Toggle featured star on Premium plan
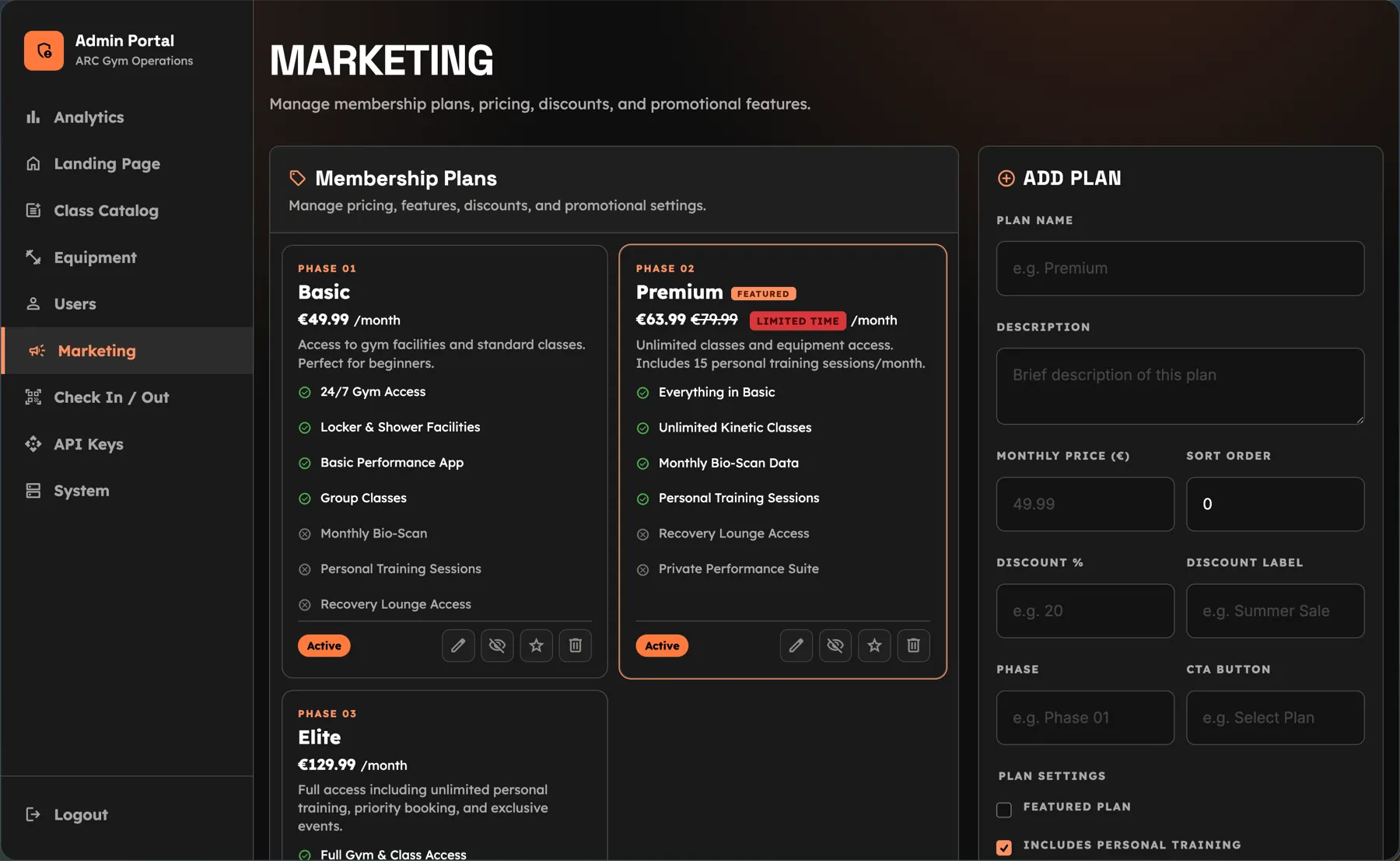1400x861 pixels. (x=874, y=646)
